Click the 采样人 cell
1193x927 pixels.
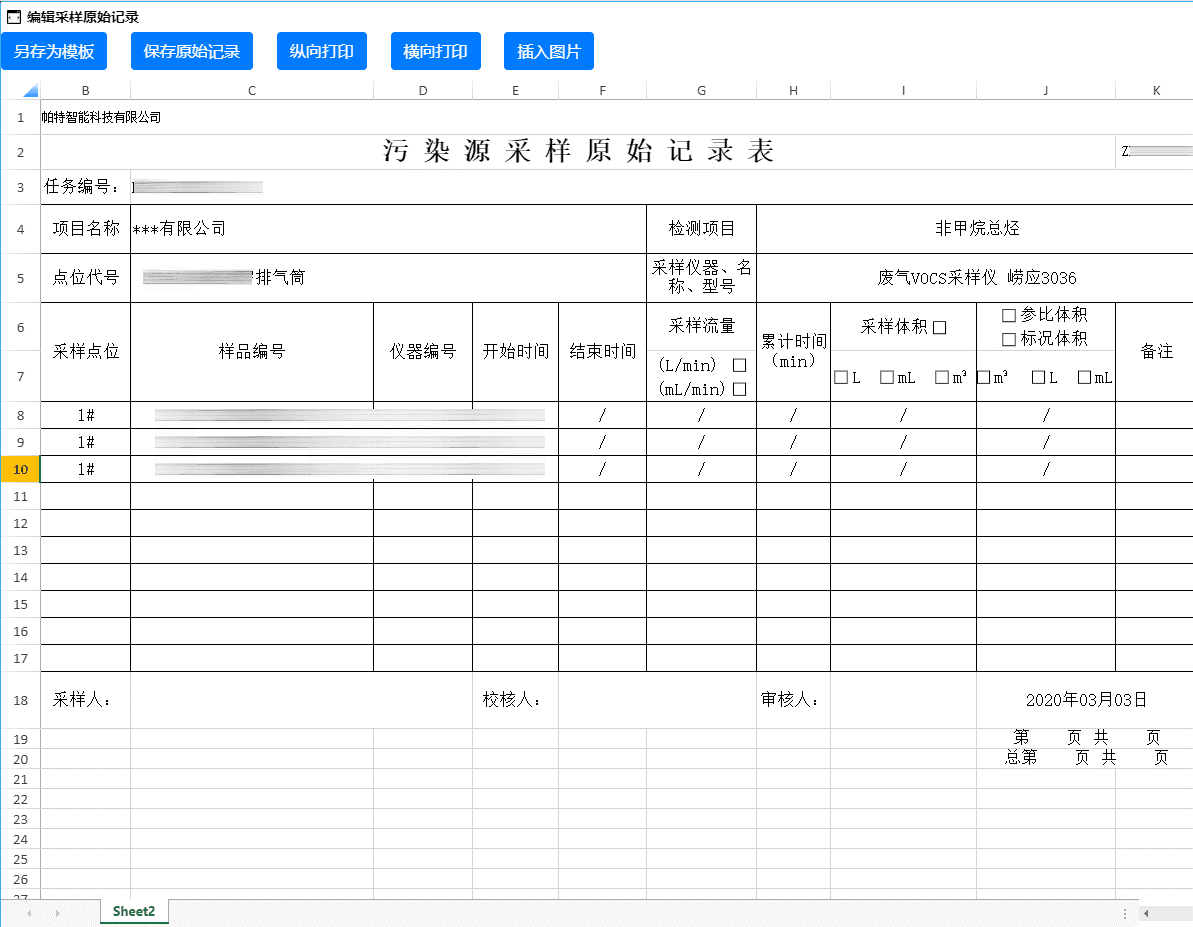(x=85, y=700)
